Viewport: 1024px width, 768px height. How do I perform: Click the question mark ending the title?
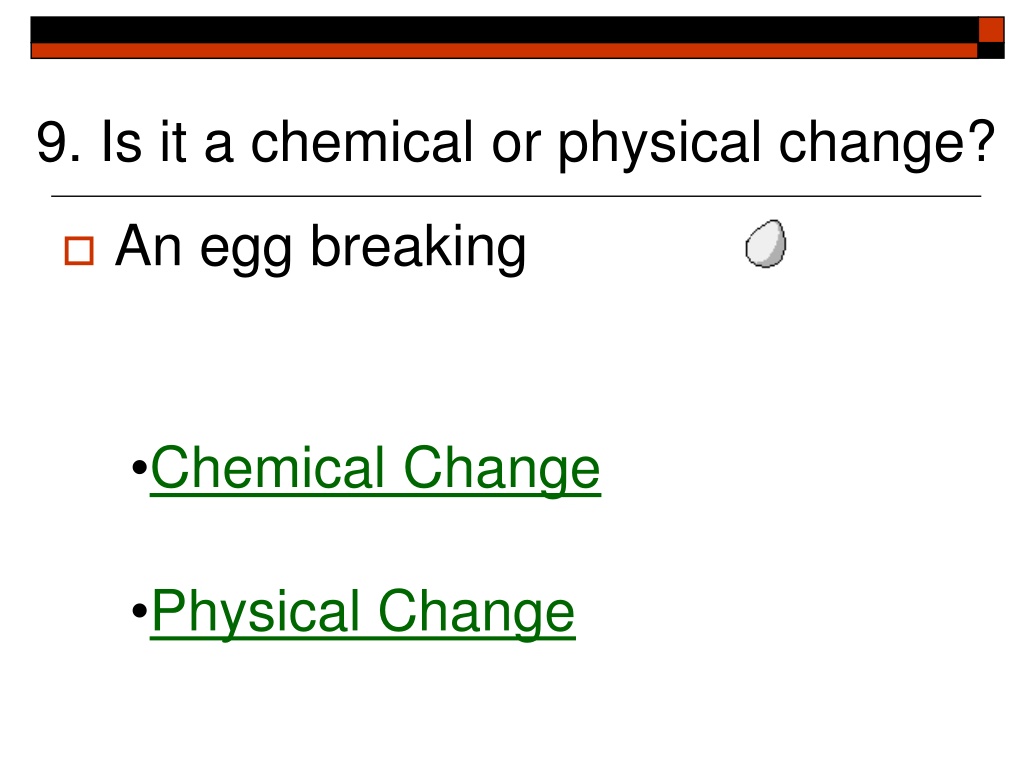tap(982, 140)
